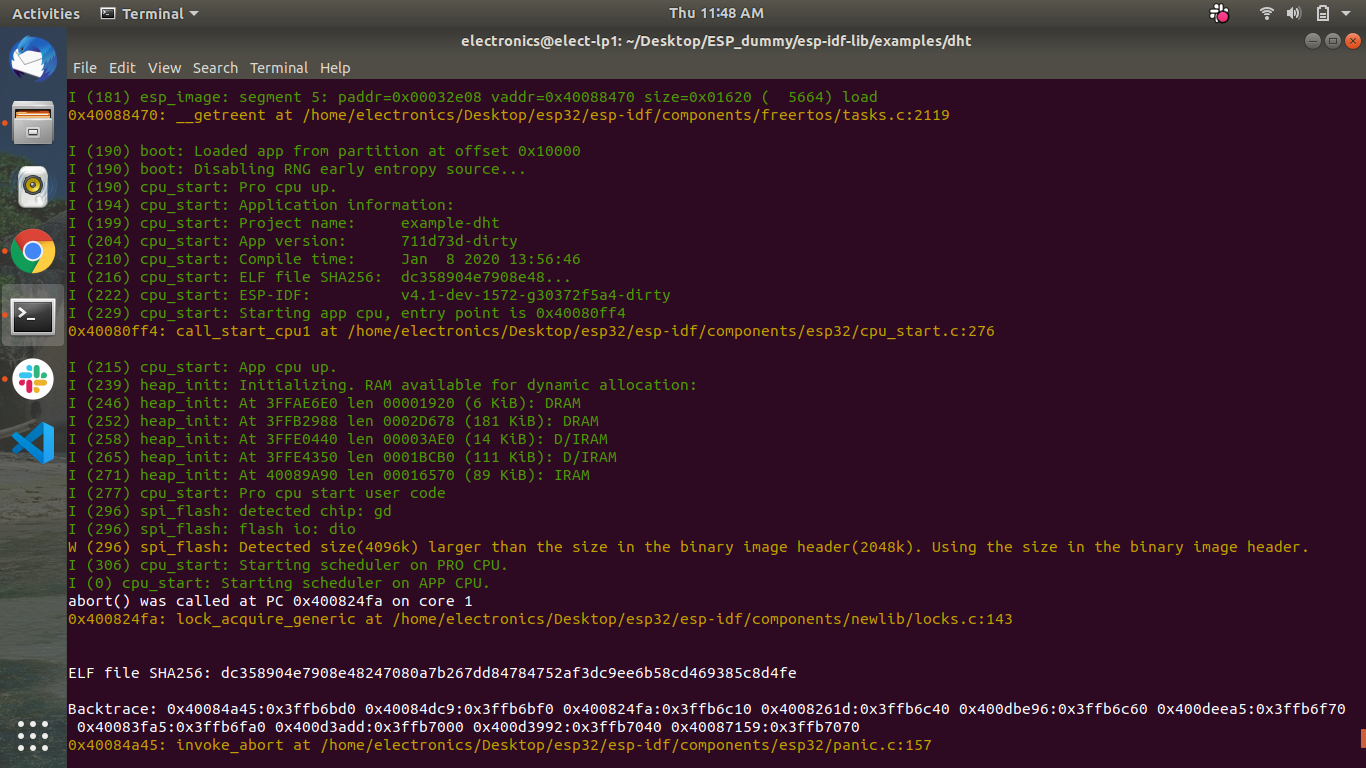Image resolution: width=1366 pixels, height=768 pixels.
Task: Launch Google Chrome from the dock
Action: click(33, 251)
